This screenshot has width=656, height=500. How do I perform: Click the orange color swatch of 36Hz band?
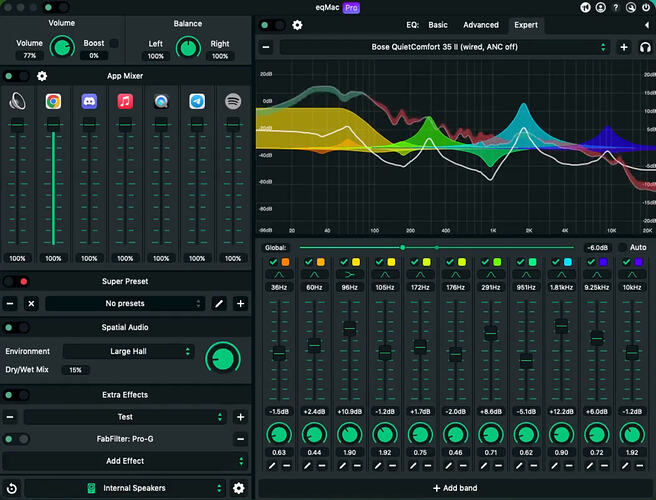coord(285,262)
